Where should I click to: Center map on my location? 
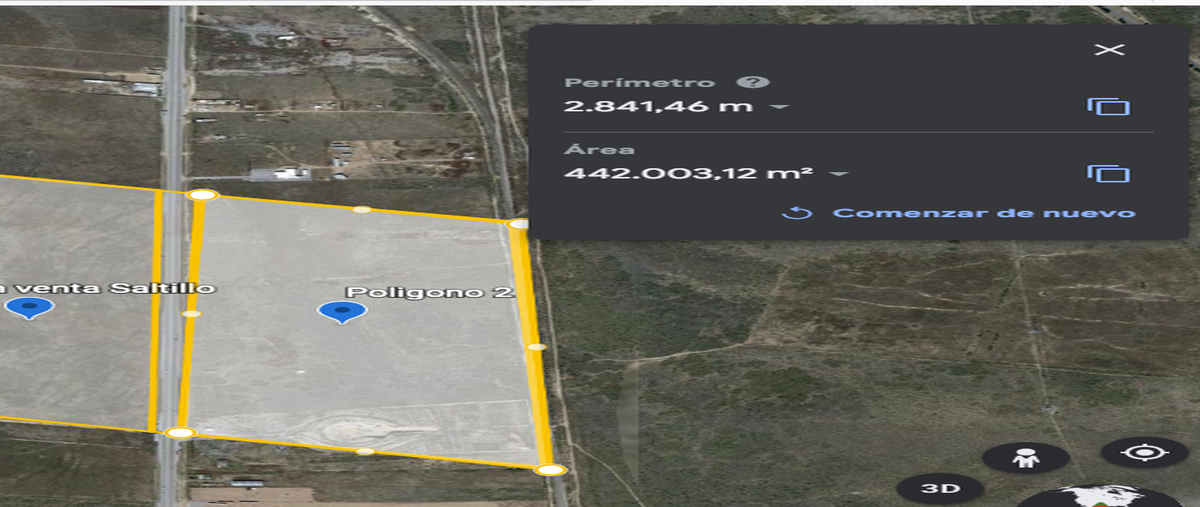(1143, 452)
